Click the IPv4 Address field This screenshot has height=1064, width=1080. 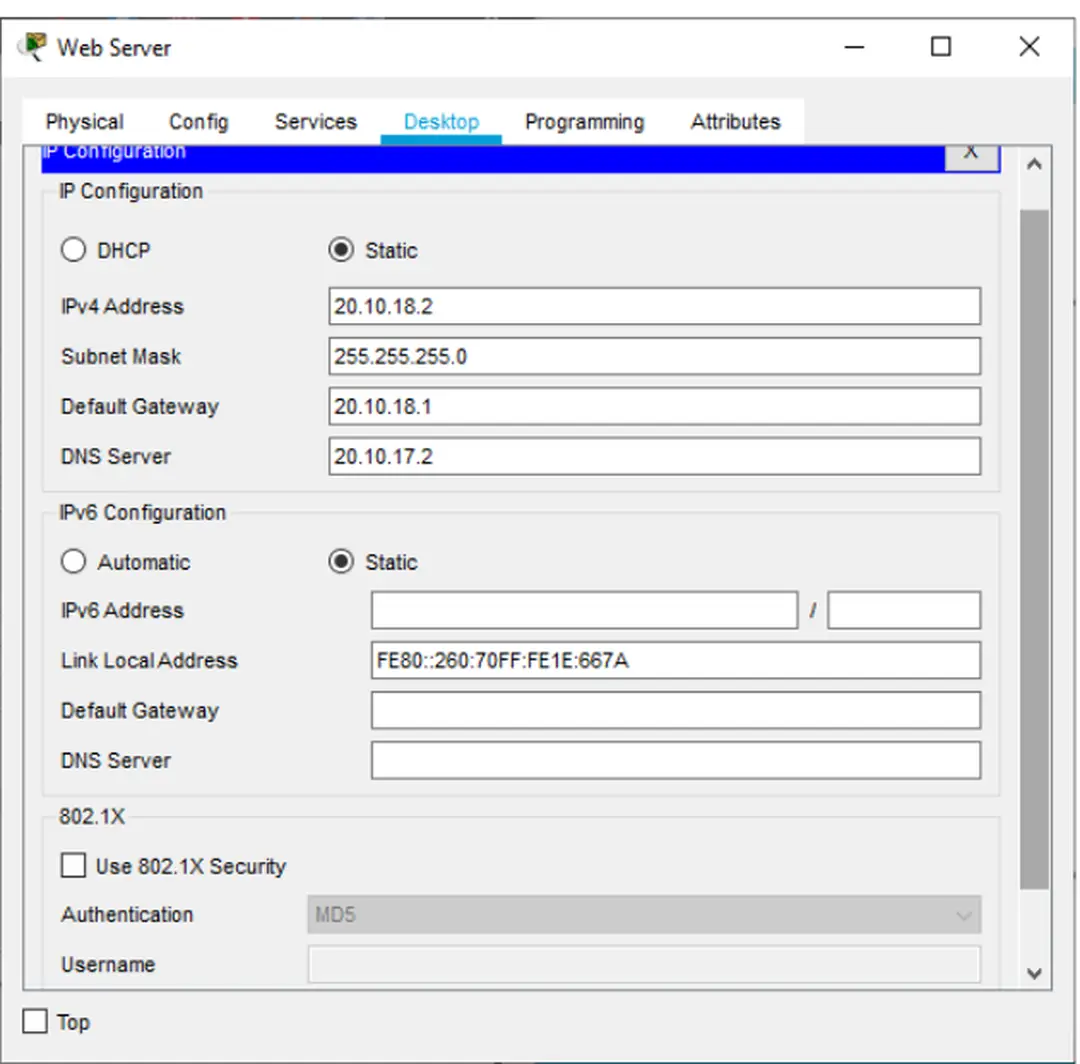click(x=654, y=306)
